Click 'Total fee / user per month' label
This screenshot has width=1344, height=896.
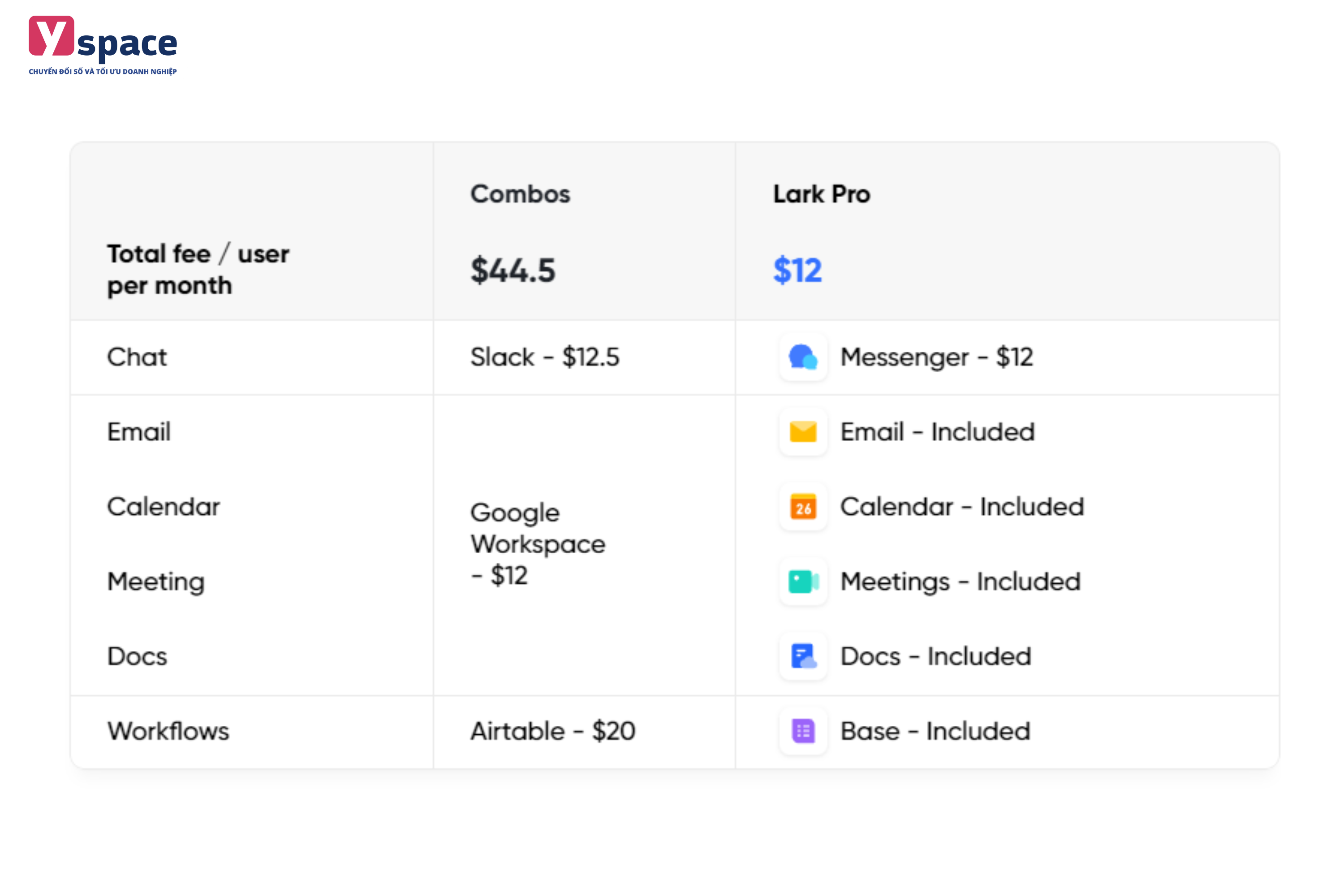(198, 270)
